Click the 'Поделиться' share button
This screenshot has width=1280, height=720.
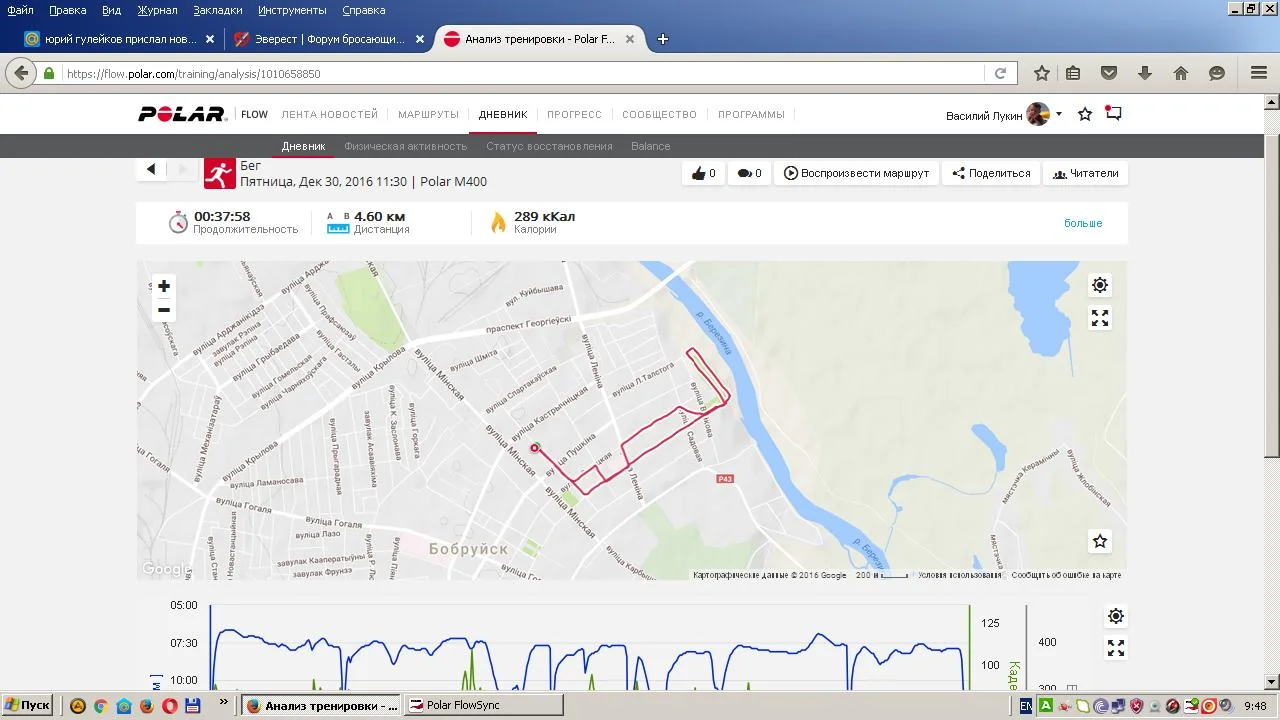(991, 173)
